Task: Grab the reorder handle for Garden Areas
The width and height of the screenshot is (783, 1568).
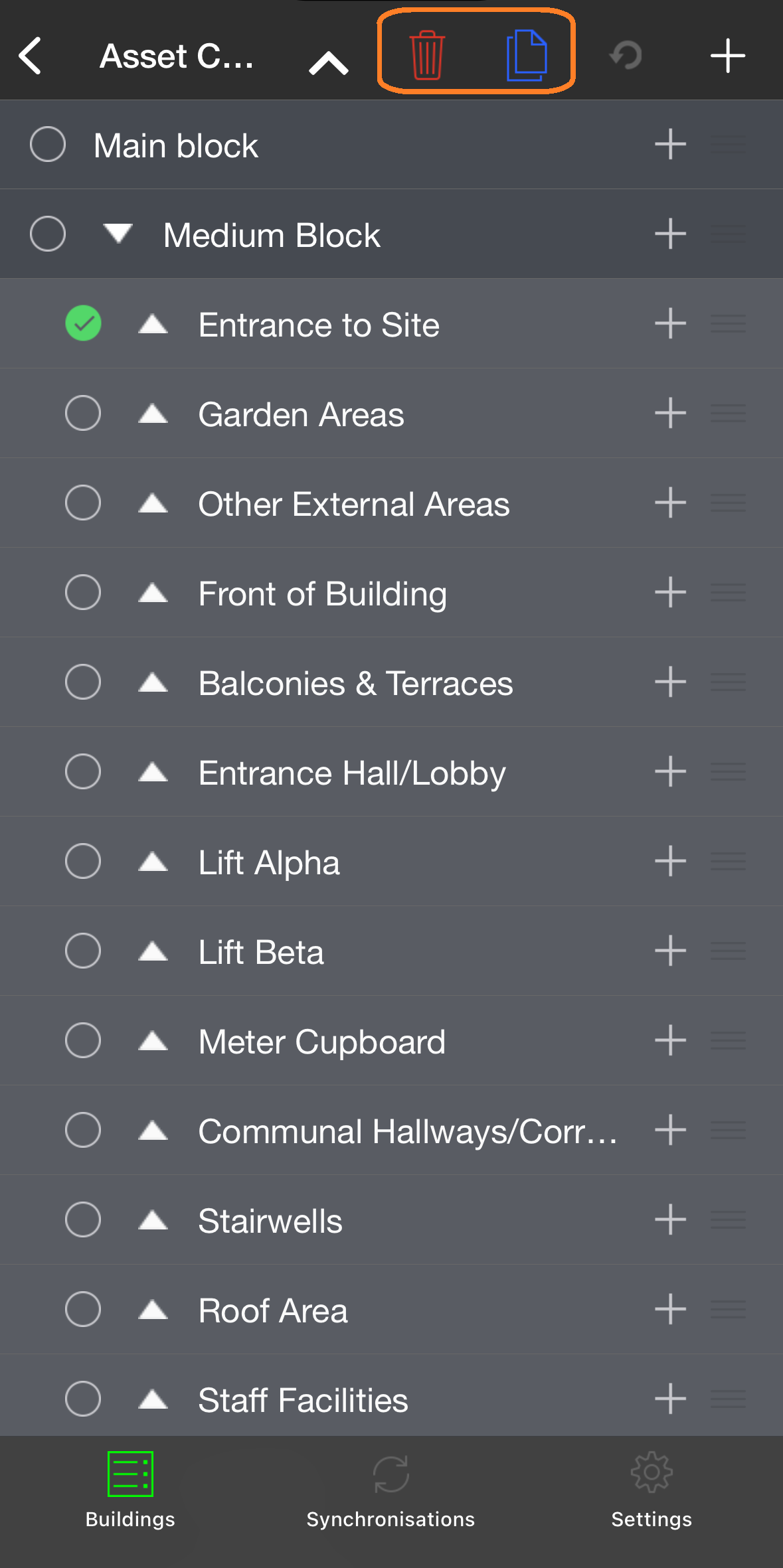Action: 728,413
